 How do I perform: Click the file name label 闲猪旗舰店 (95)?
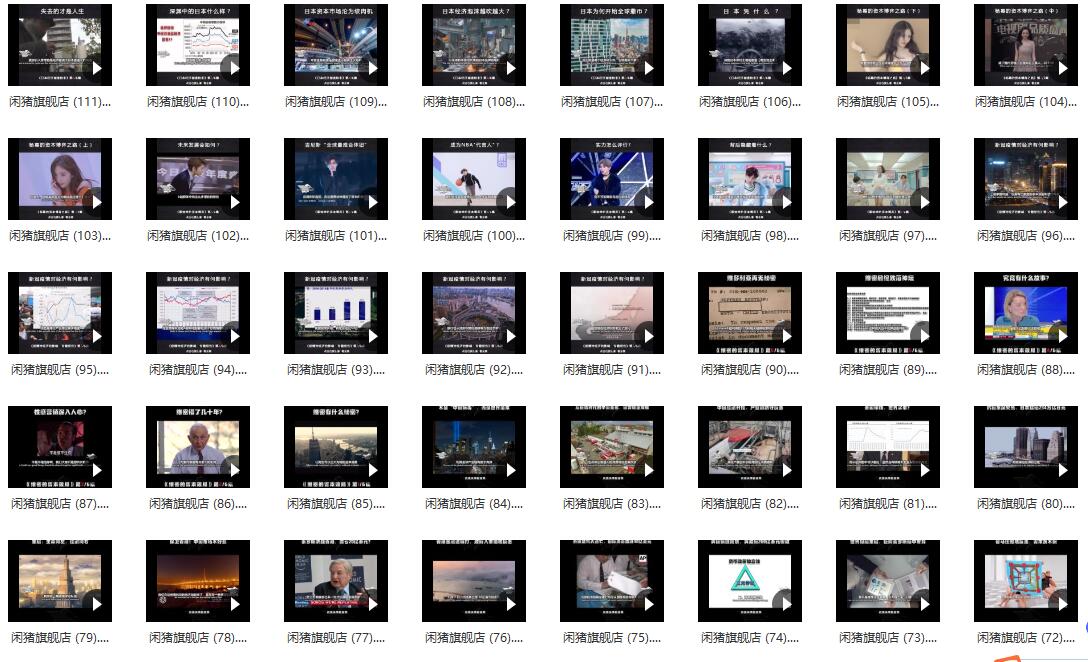pos(59,370)
